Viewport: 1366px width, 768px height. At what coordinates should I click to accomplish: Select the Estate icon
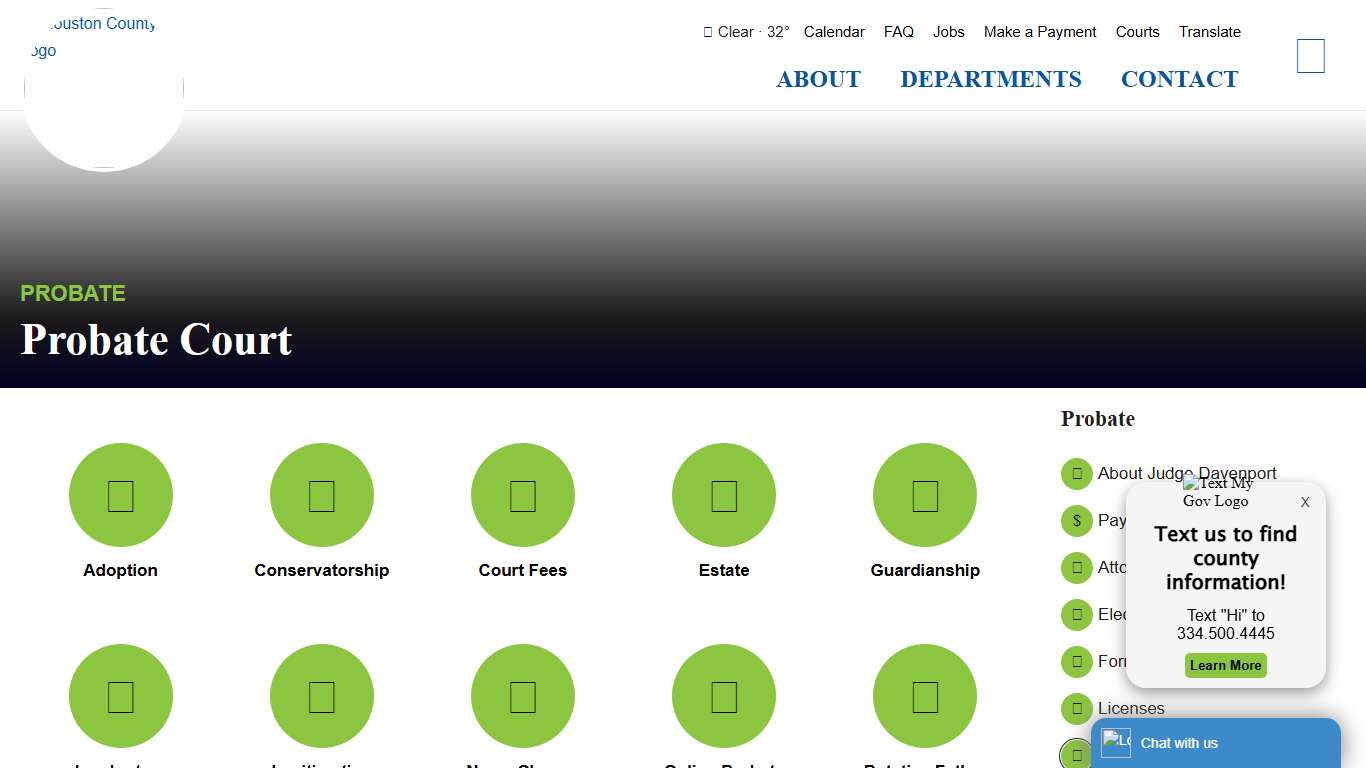(x=723, y=494)
